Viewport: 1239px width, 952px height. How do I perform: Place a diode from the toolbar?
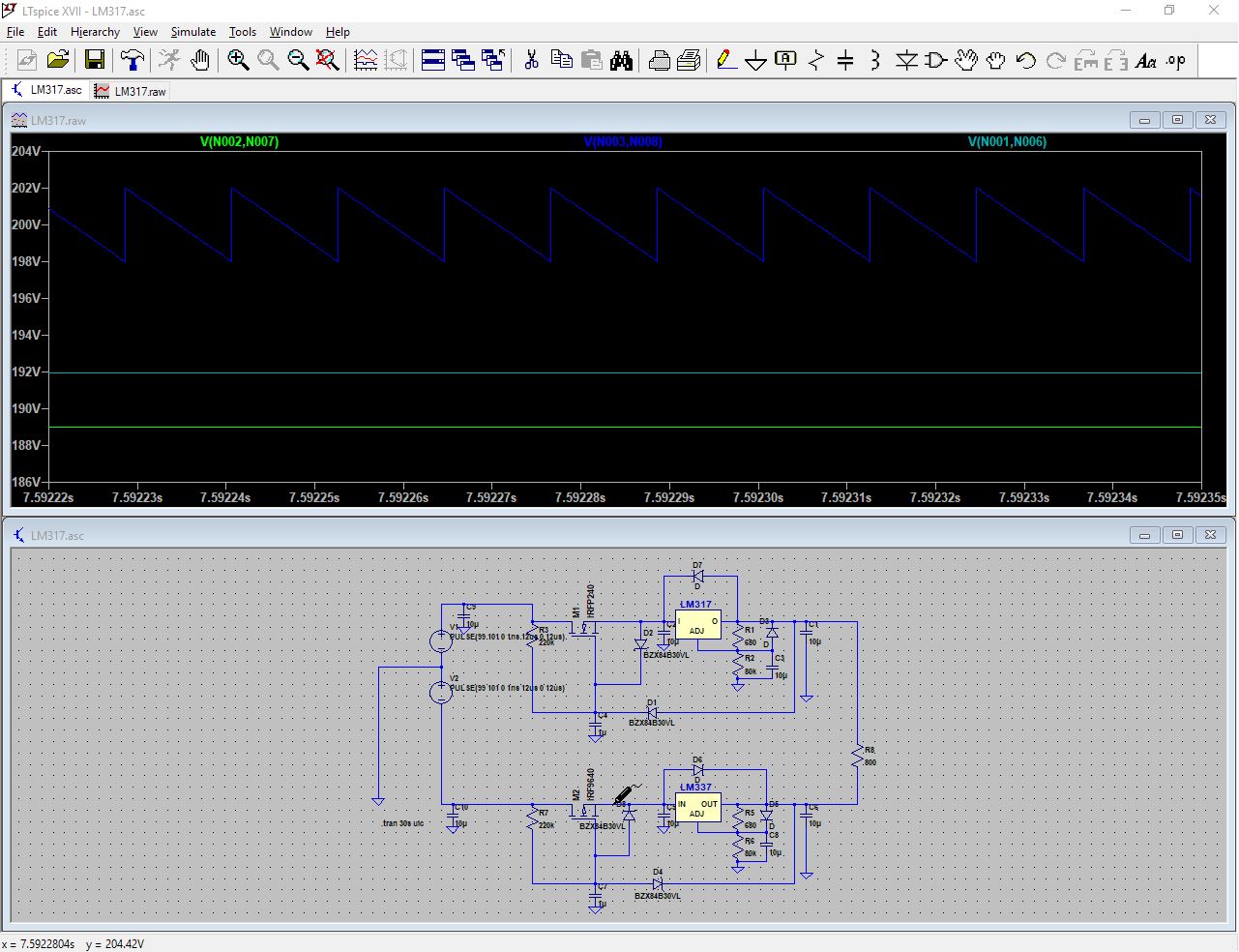click(x=906, y=61)
